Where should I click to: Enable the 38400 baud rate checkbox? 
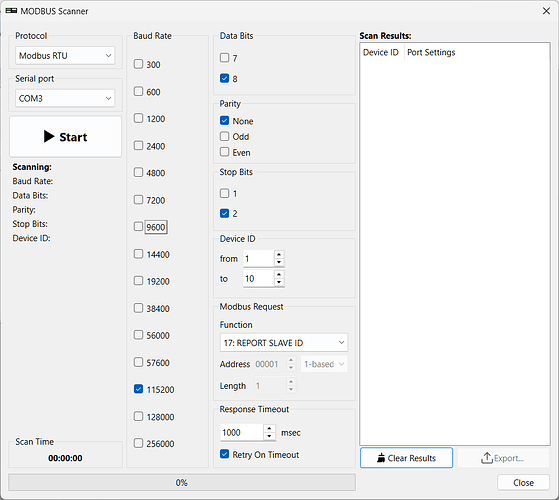(x=138, y=308)
